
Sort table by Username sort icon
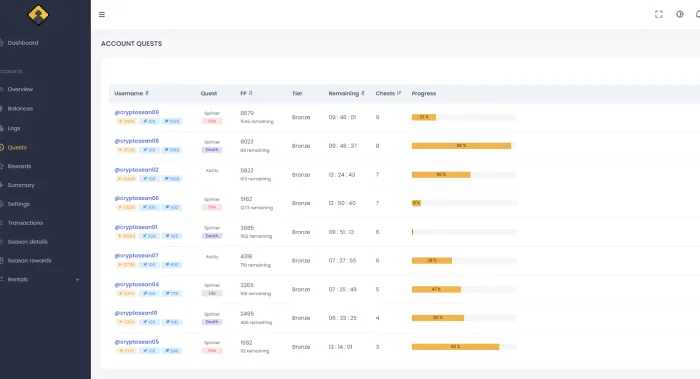[x=147, y=93]
